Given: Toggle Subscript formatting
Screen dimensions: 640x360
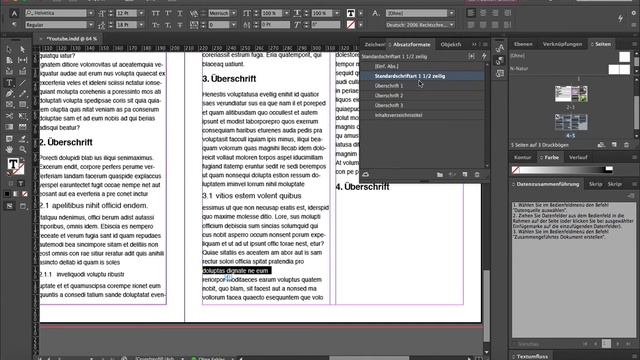Looking at the screenshot, I should (x=168, y=25).
